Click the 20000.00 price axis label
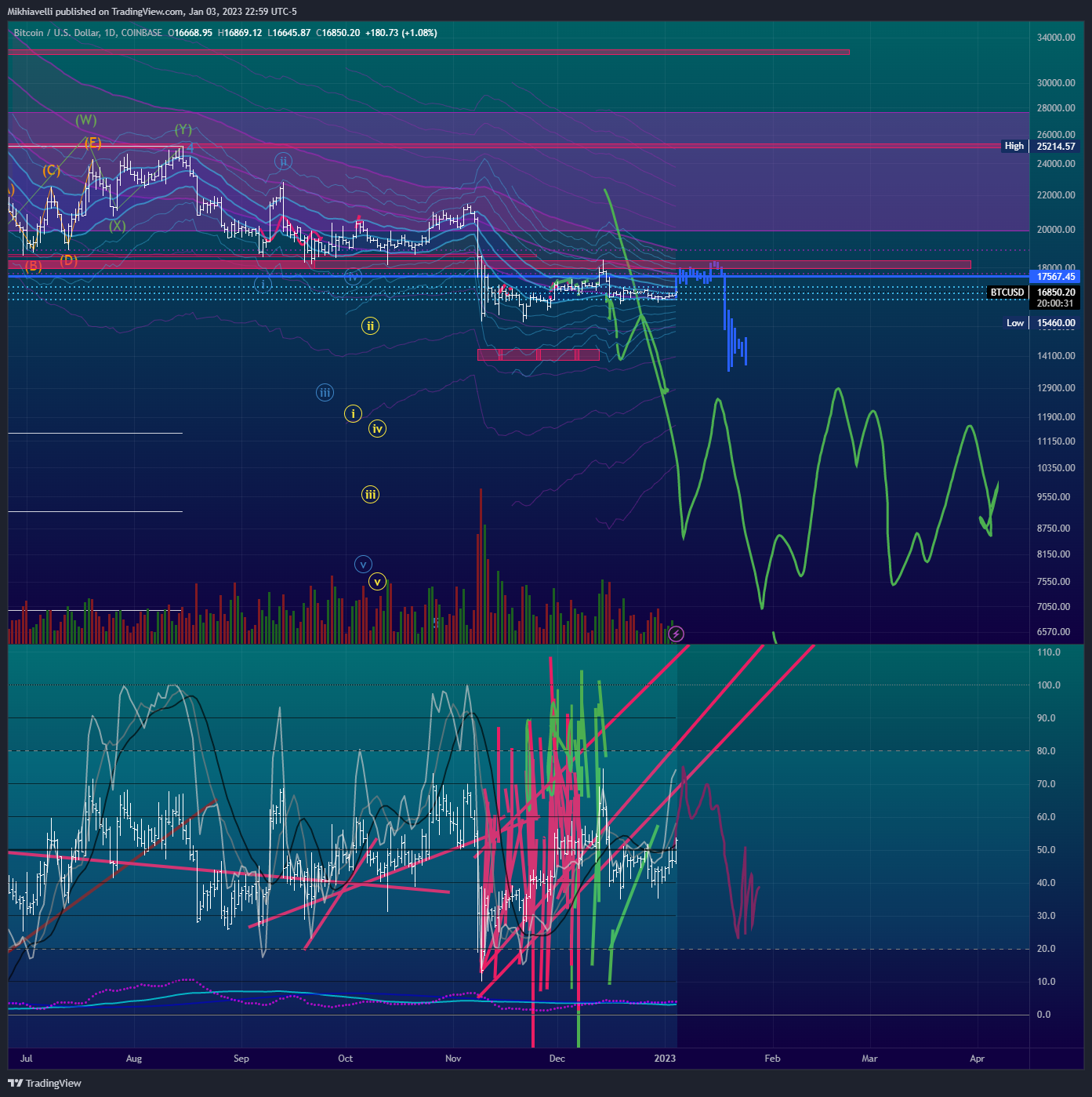The width and height of the screenshot is (1092, 1097). point(1056,230)
